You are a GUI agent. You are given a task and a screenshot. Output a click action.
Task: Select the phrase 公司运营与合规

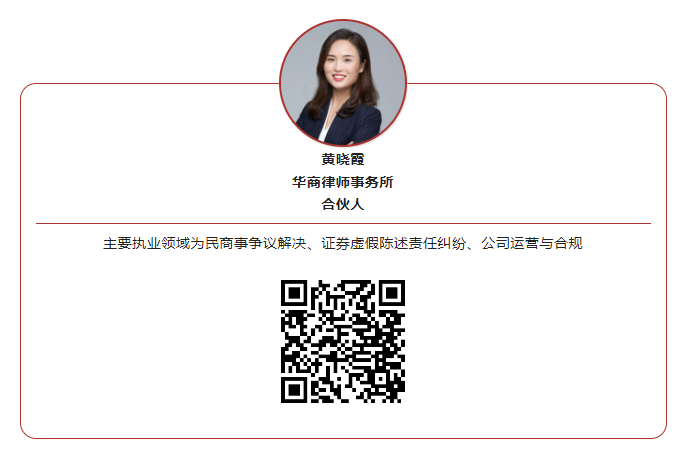[x=532, y=243]
